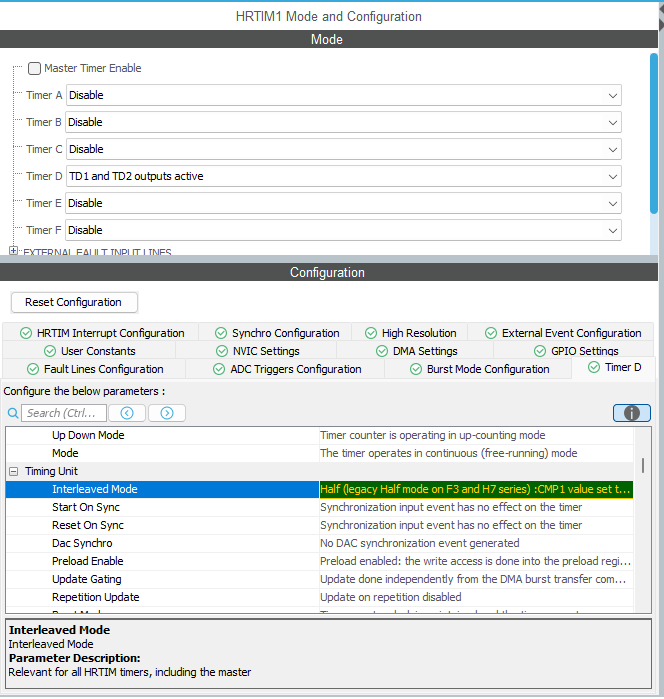This screenshot has width=664, height=699.
Task: Open the Timer E mode dropdown
Action: pos(343,203)
